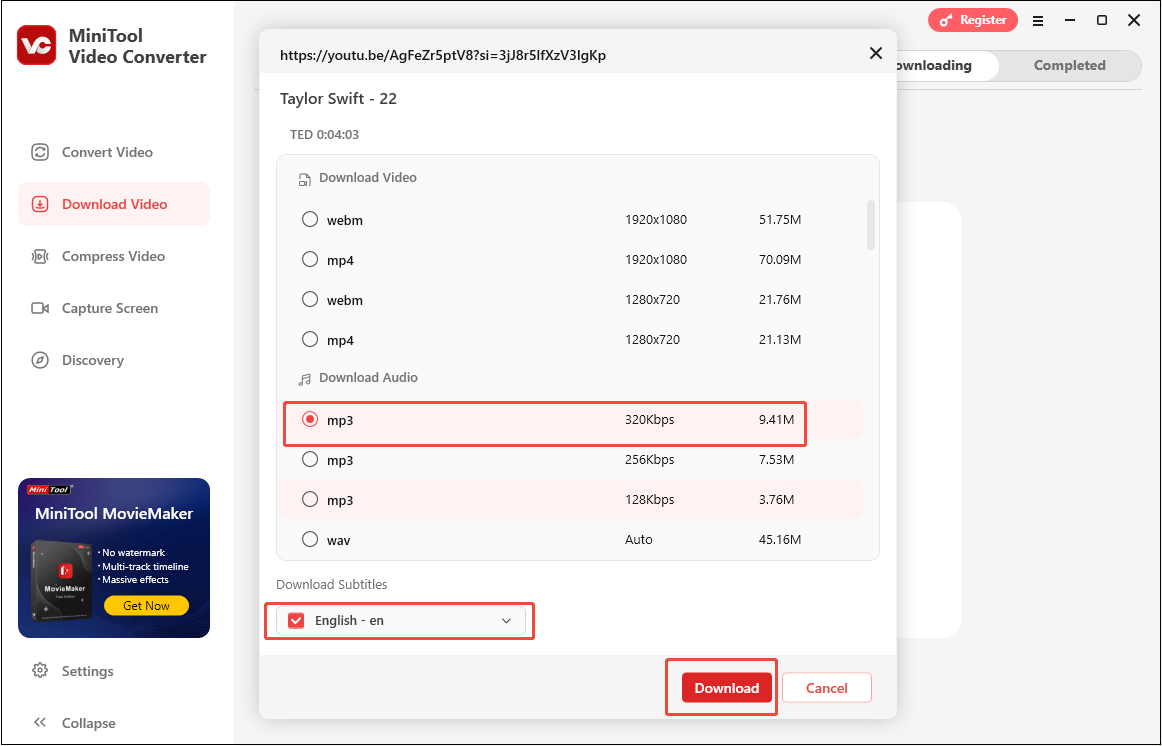Open Settings in the sidebar
1162x746 pixels.
(x=87, y=671)
